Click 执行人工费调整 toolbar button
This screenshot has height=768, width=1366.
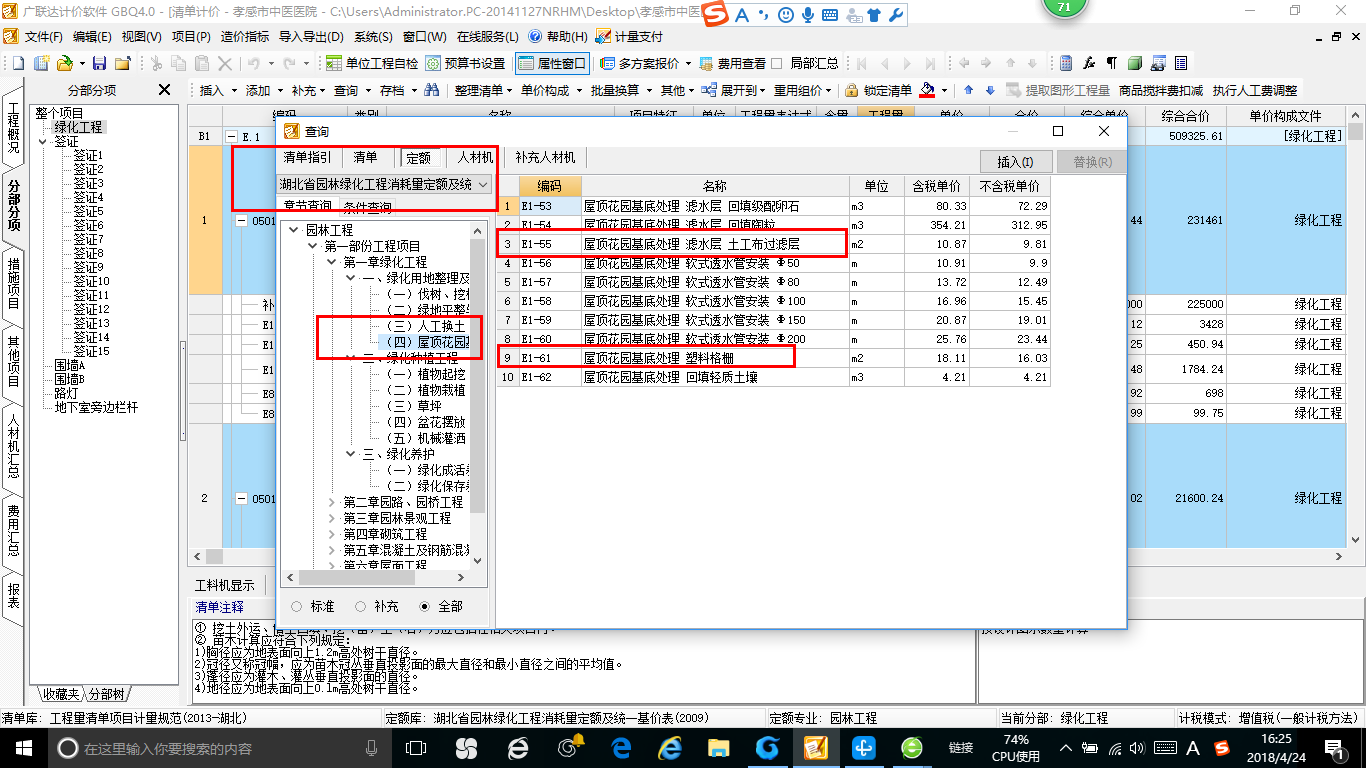1254,90
